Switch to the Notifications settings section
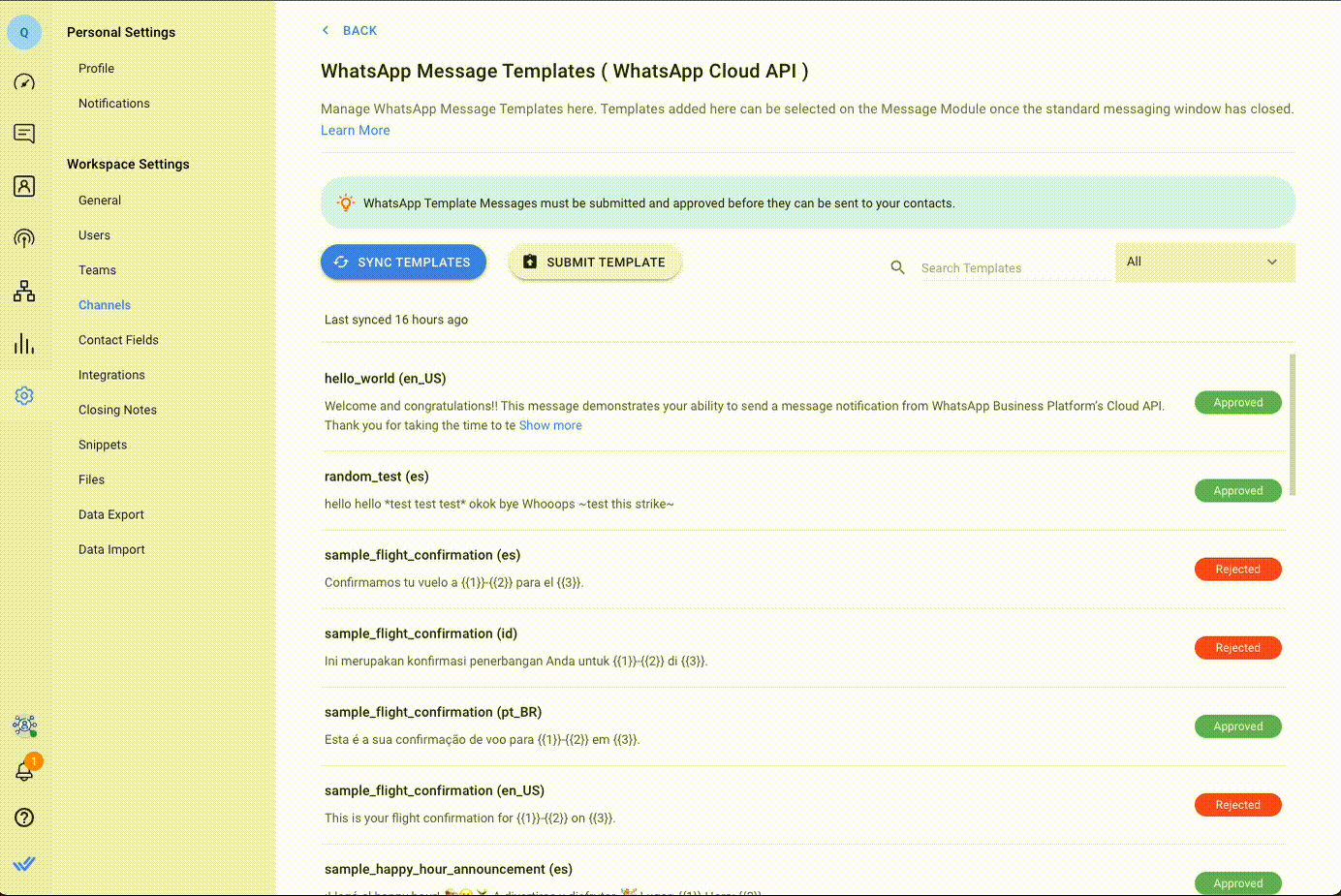The width and height of the screenshot is (1341, 896). 113,103
